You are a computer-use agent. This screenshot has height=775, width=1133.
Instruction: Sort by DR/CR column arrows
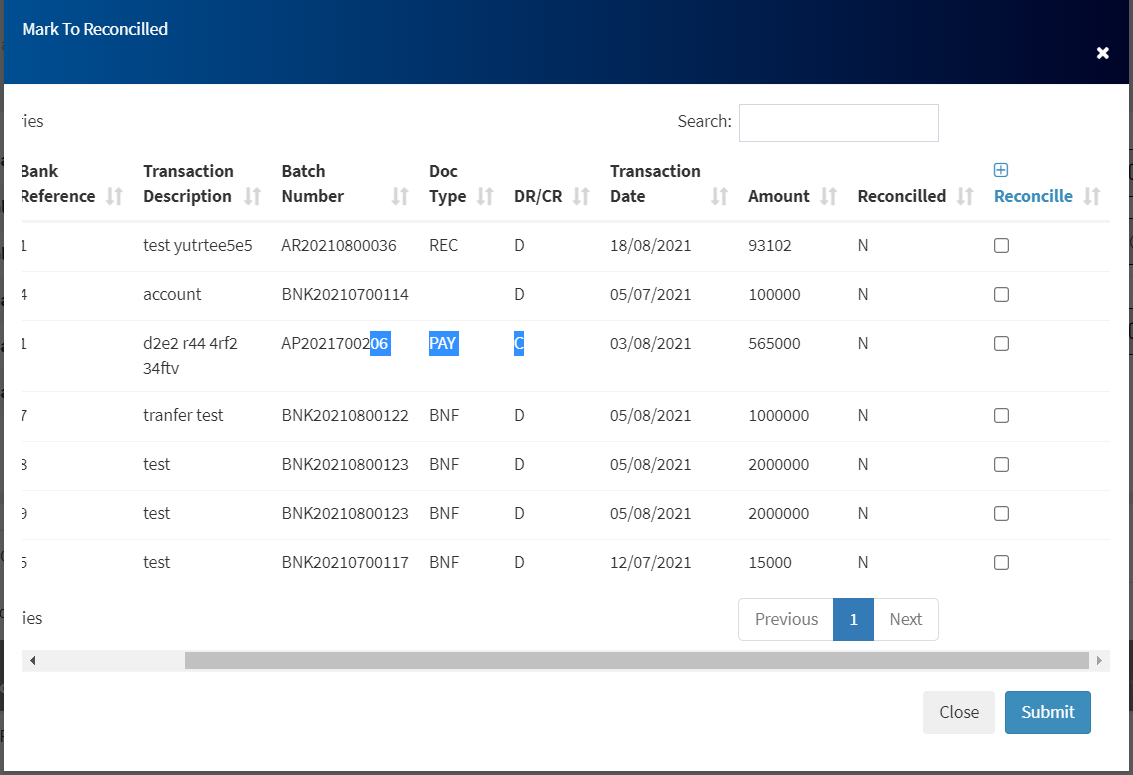point(582,196)
